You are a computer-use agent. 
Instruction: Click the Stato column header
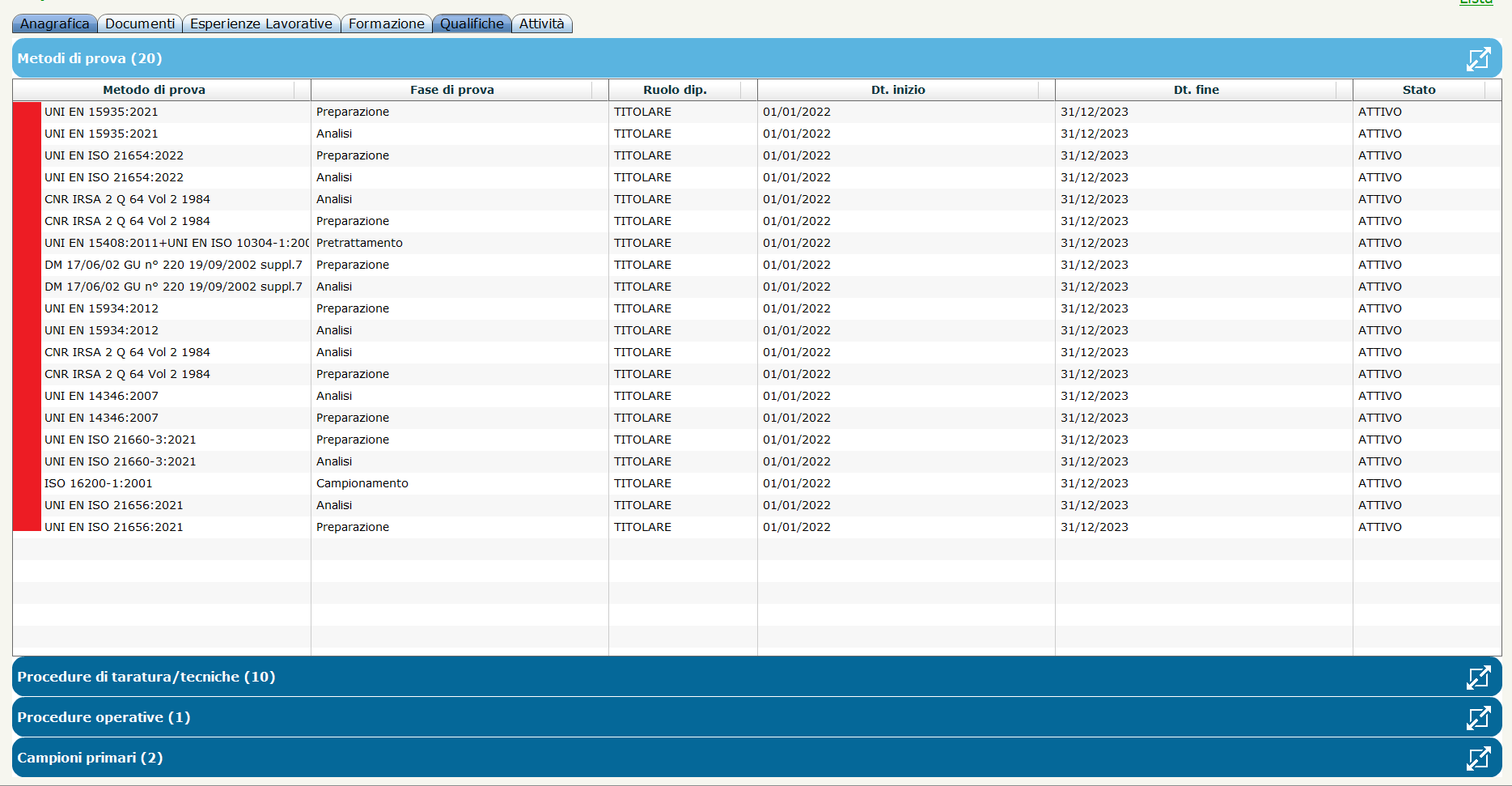tap(1418, 90)
